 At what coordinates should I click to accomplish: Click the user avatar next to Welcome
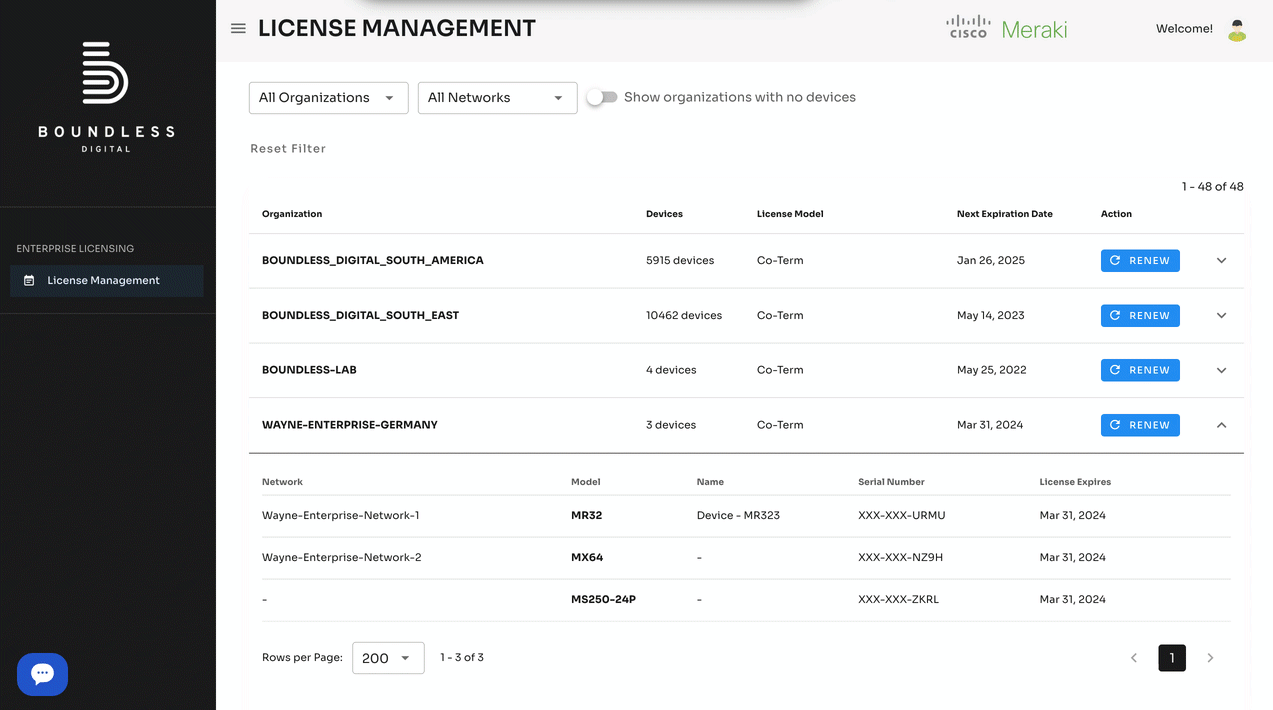click(1237, 30)
